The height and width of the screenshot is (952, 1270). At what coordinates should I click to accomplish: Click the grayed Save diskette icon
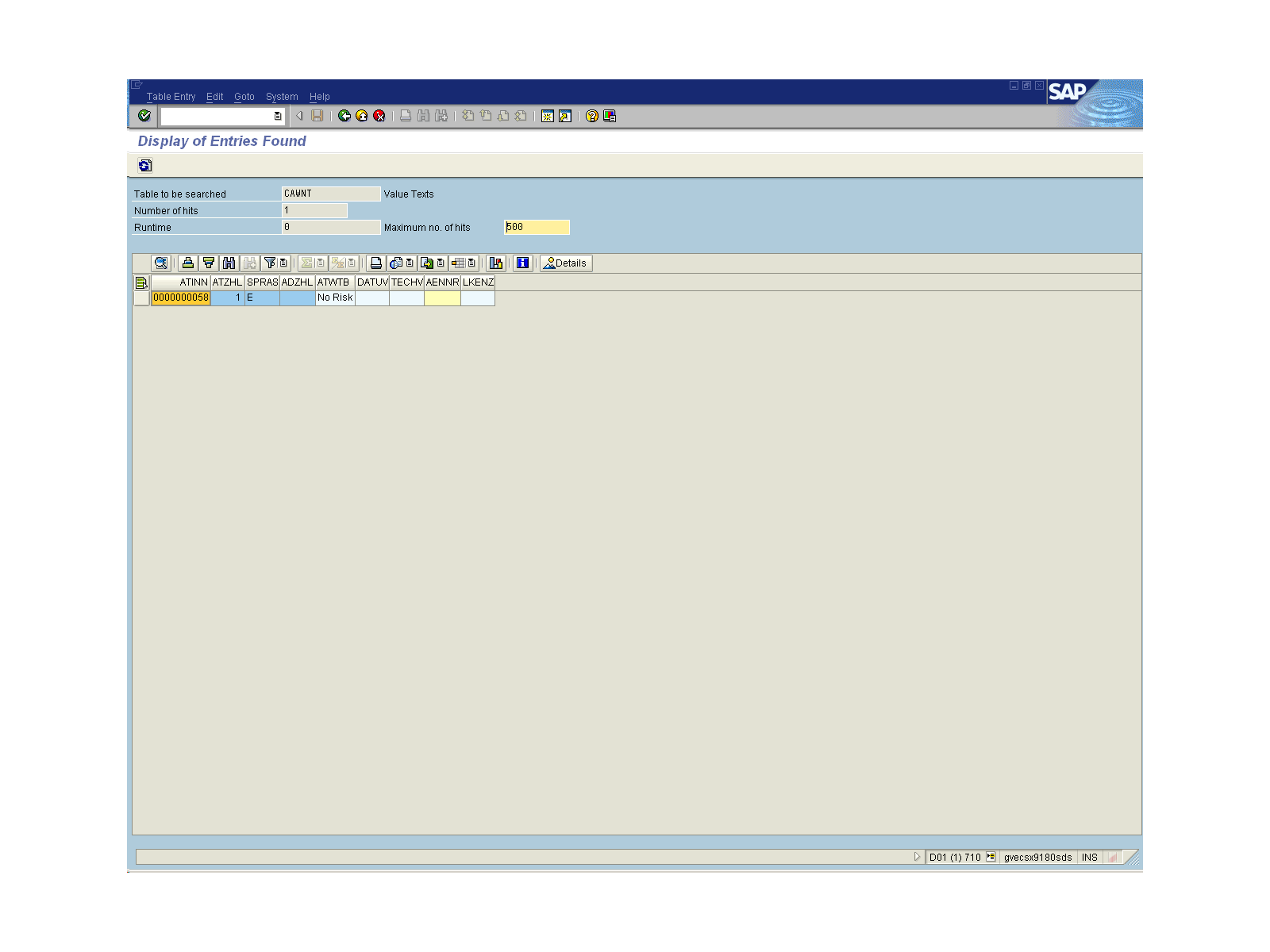pyautogui.click(x=317, y=116)
